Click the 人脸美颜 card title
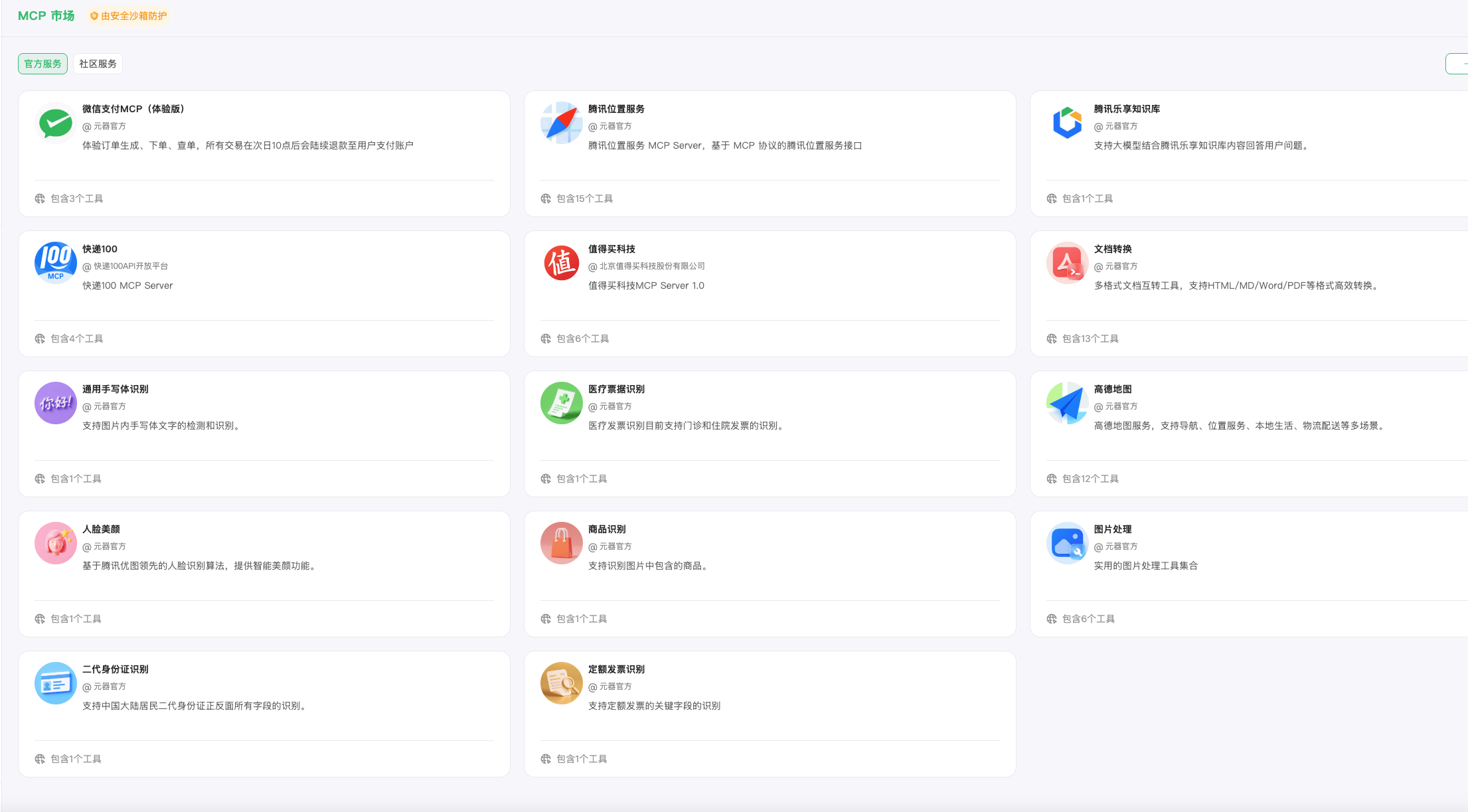The width and height of the screenshot is (1468, 812). [x=101, y=529]
